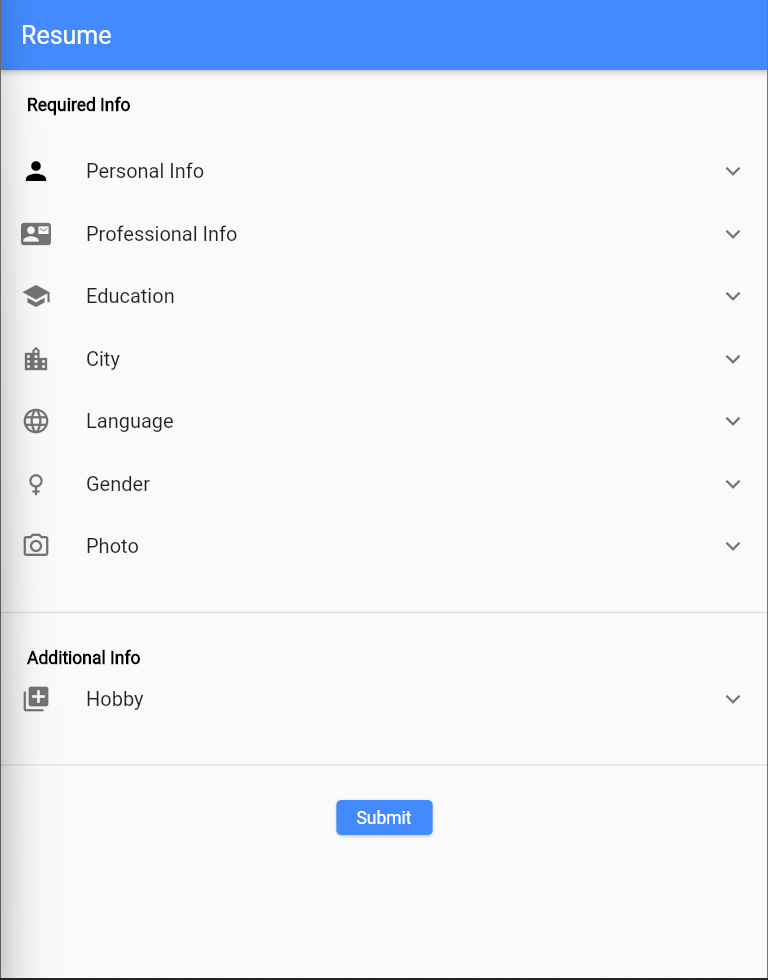
Task: Expand the Professional Info section
Action: (733, 233)
